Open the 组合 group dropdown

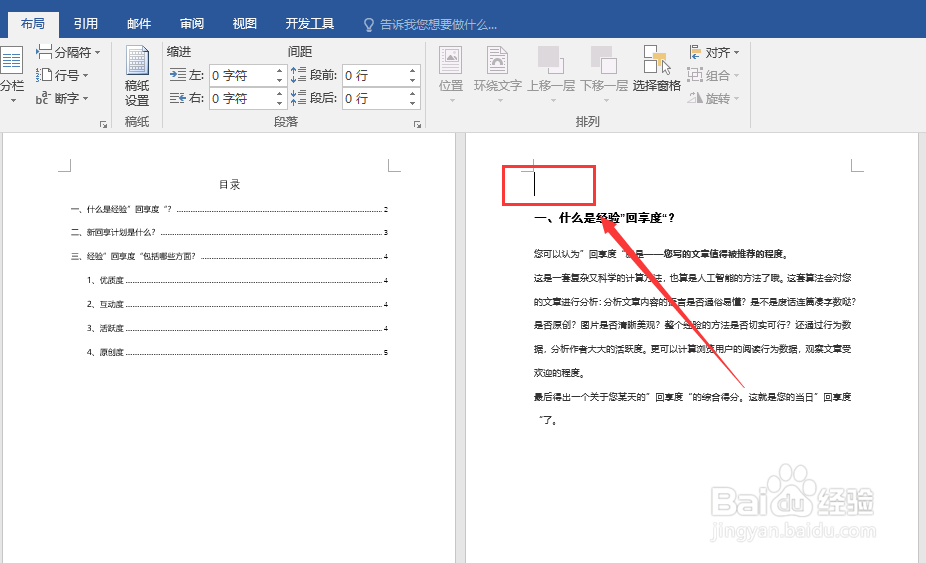713,75
